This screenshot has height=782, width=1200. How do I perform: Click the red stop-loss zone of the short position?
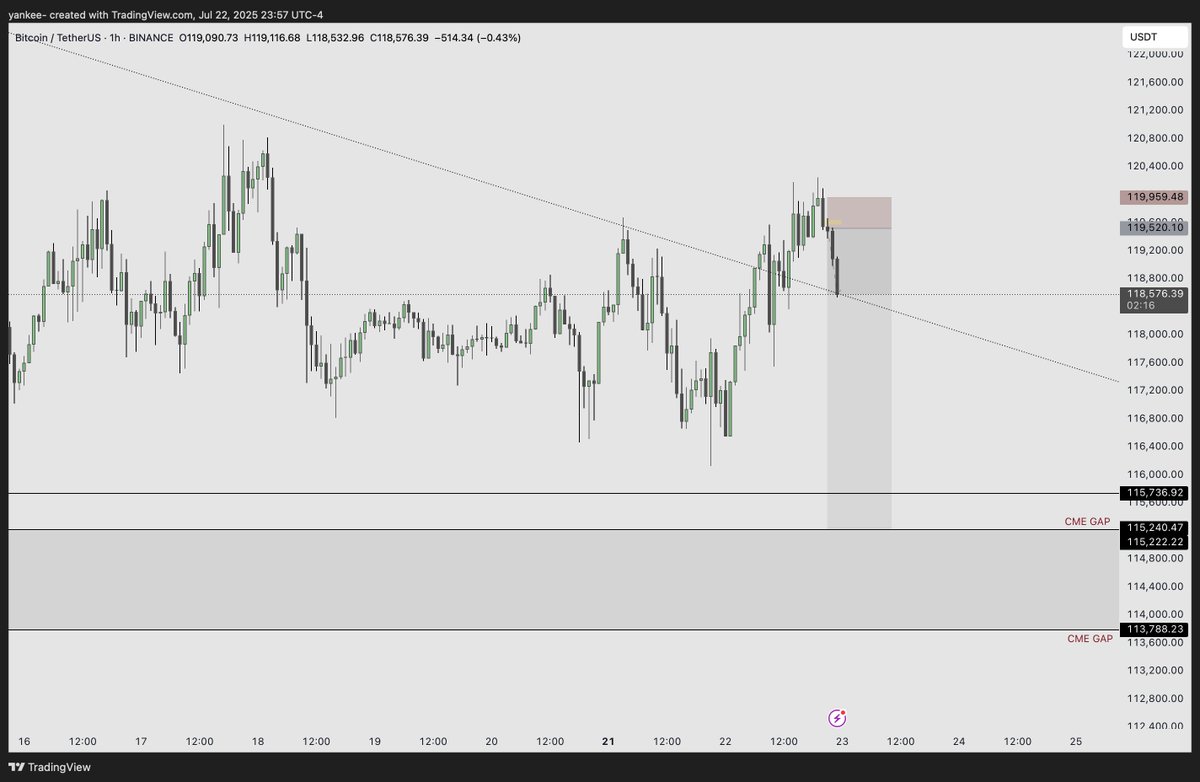tap(859, 213)
